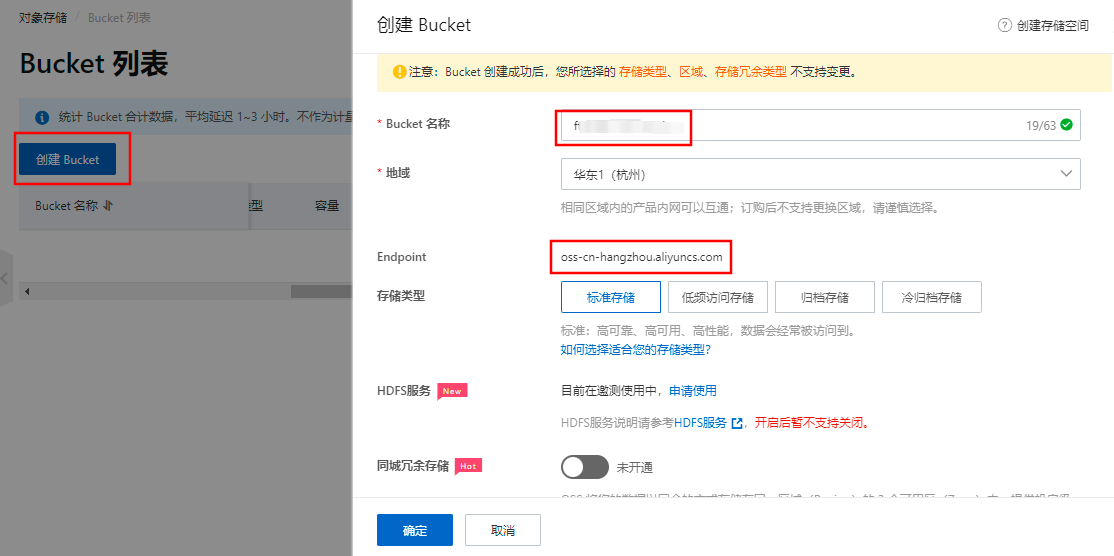Go to 对象存储 in the breadcrumb
1114x556 pixels.
click(43, 18)
